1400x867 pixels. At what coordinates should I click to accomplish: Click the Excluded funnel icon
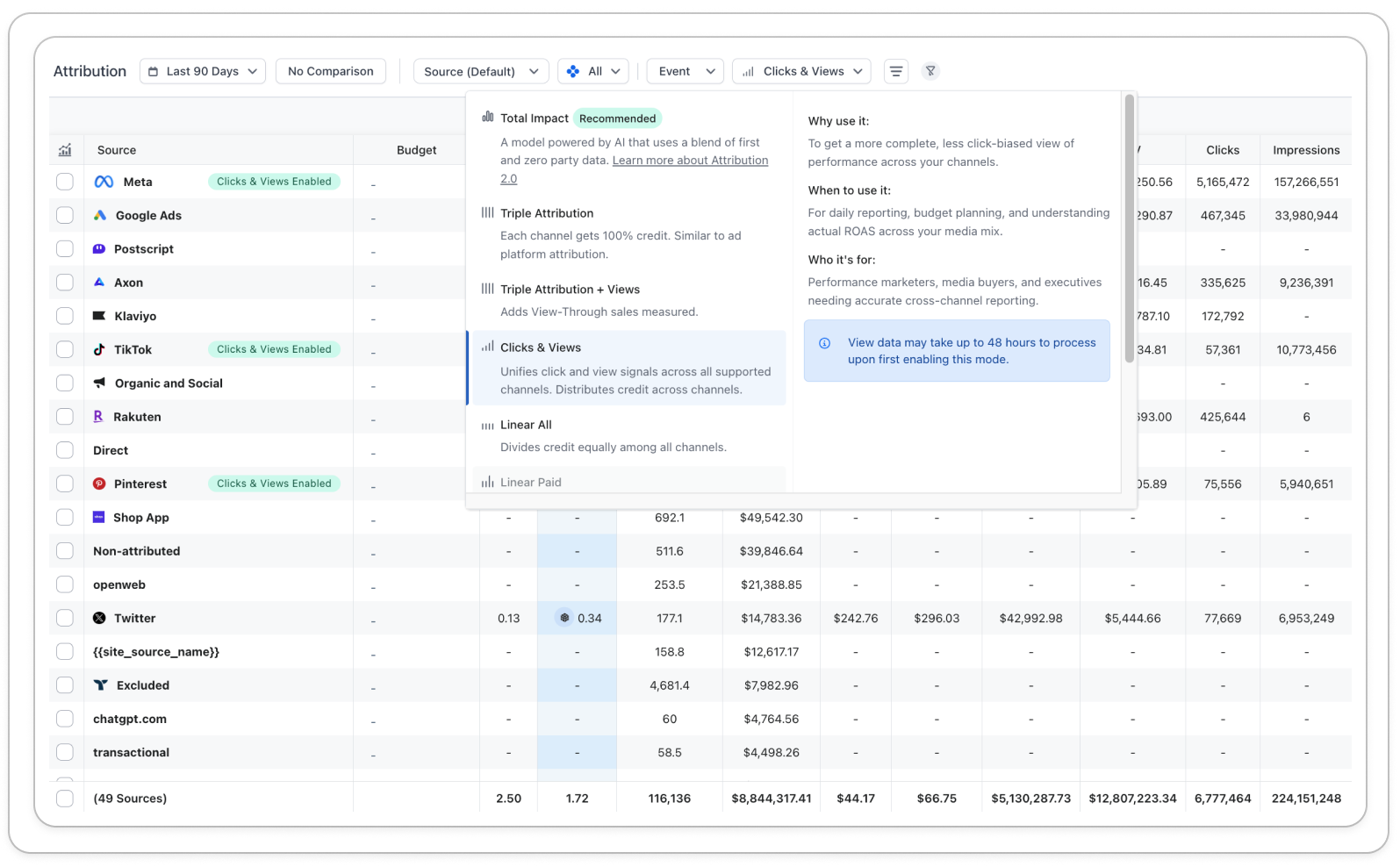(100, 685)
